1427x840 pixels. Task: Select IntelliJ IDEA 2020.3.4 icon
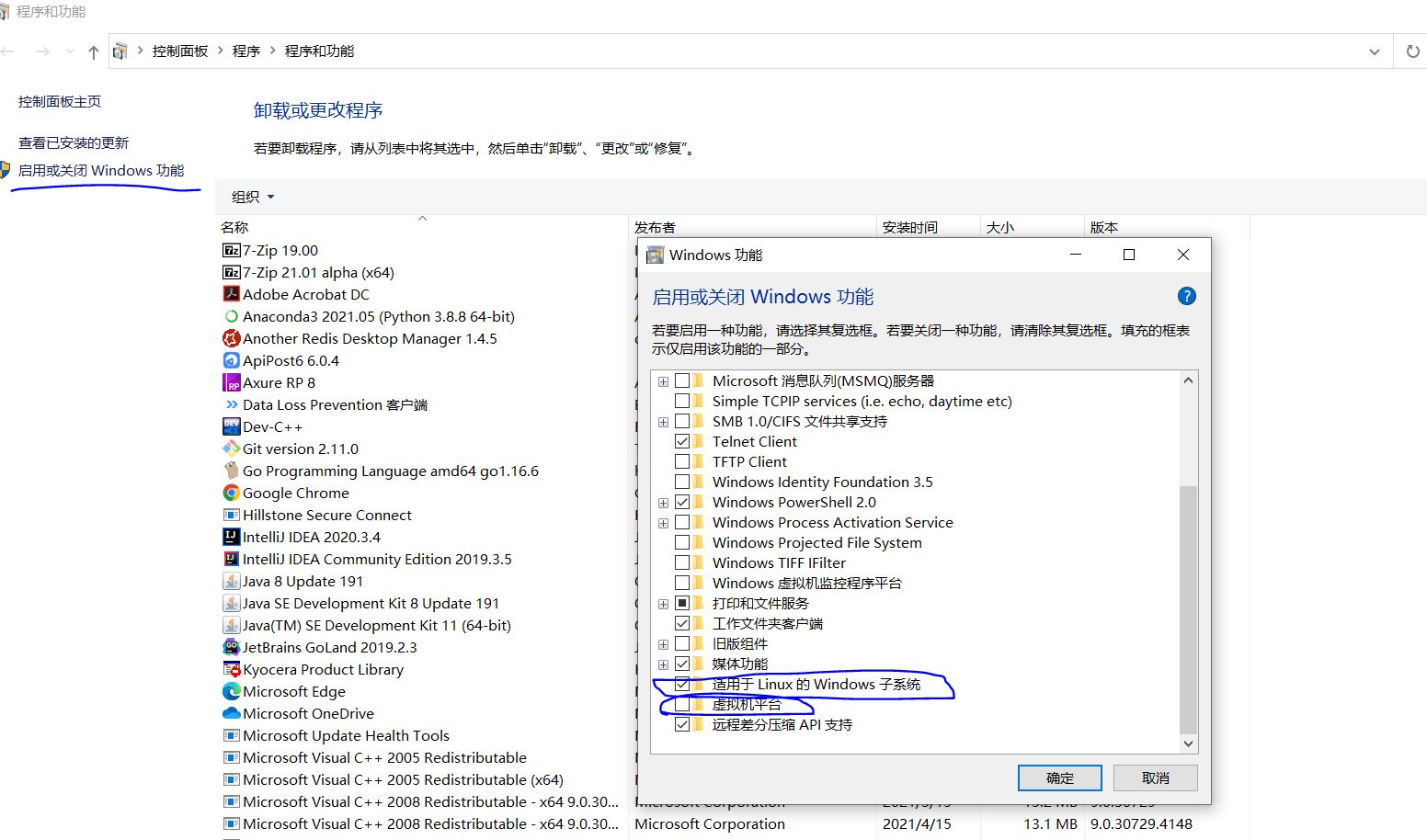click(x=232, y=537)
